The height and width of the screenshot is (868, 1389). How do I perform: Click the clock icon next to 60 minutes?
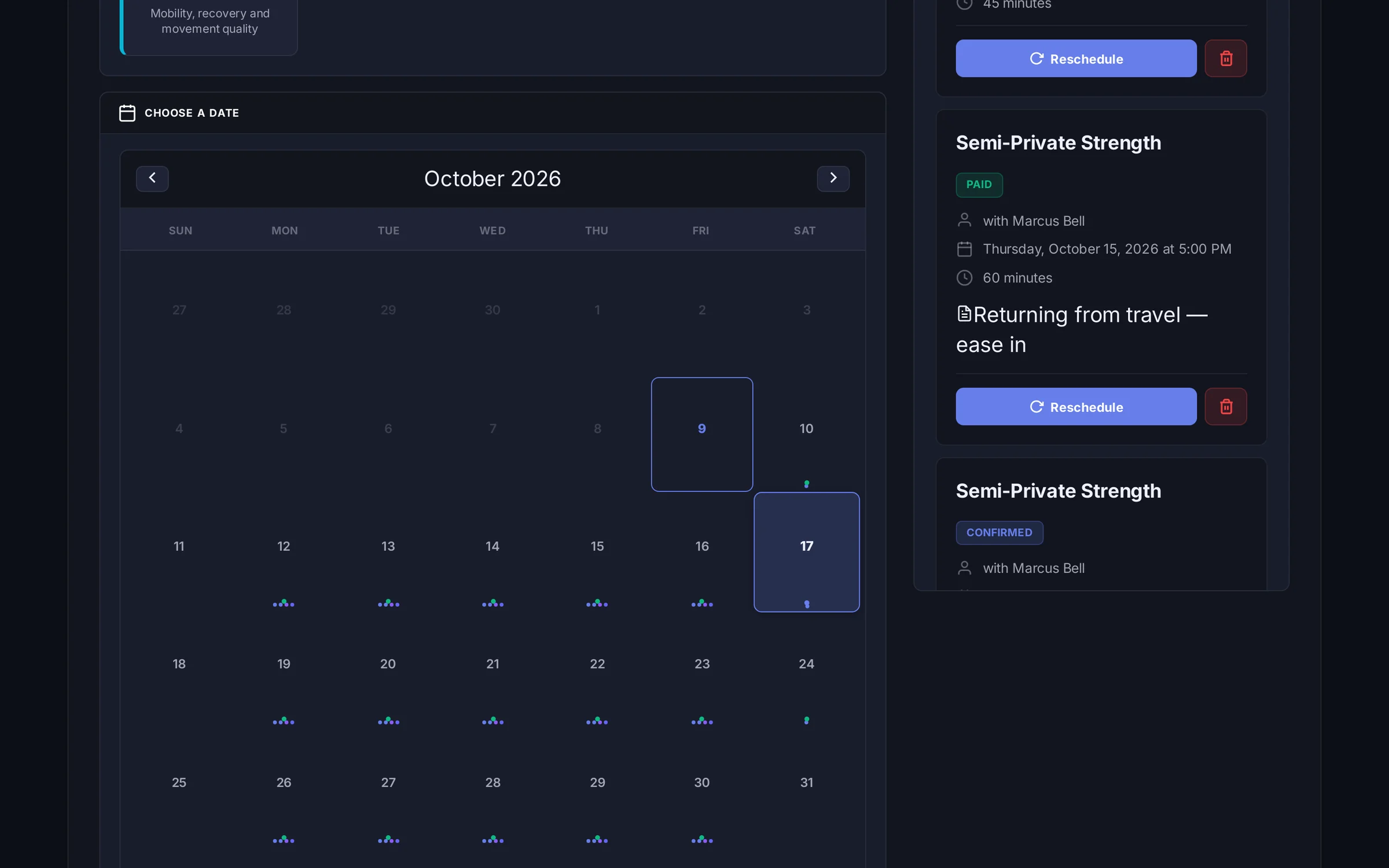pos(964,278)
